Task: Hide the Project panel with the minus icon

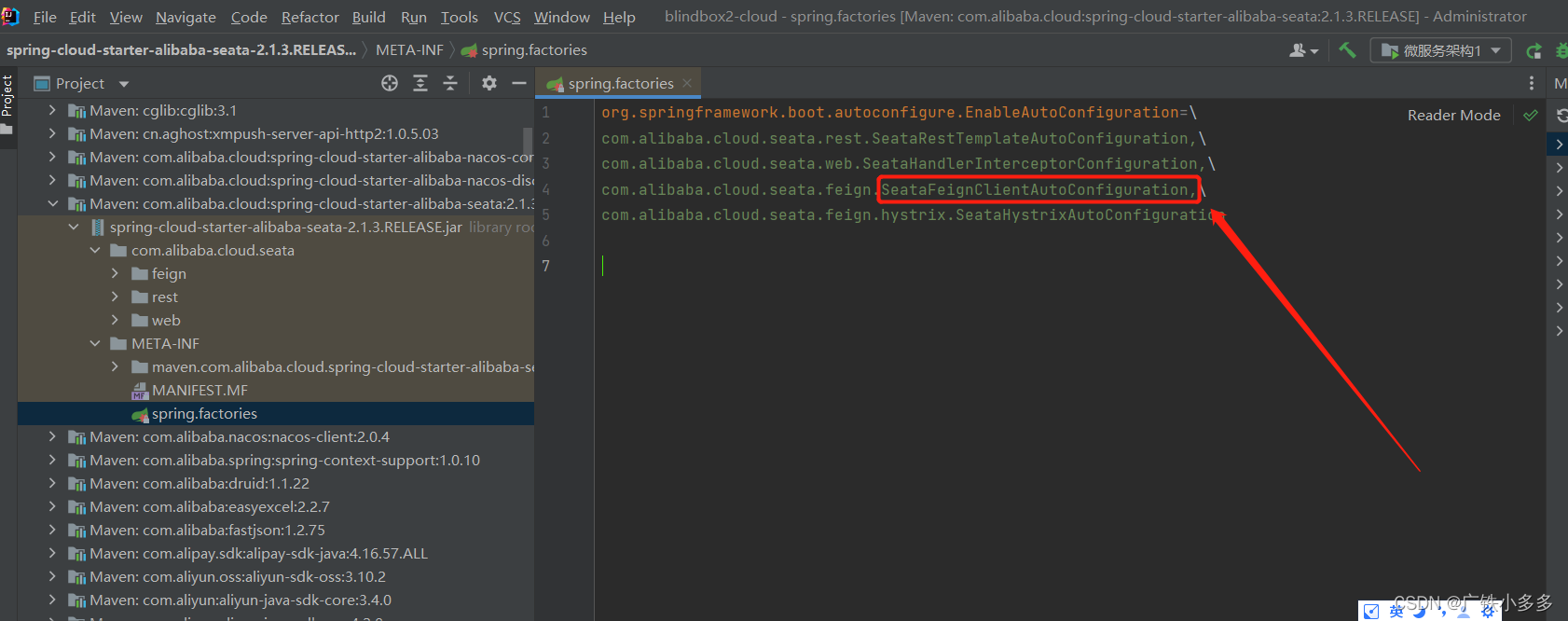Action: click(x=519, y=83)
